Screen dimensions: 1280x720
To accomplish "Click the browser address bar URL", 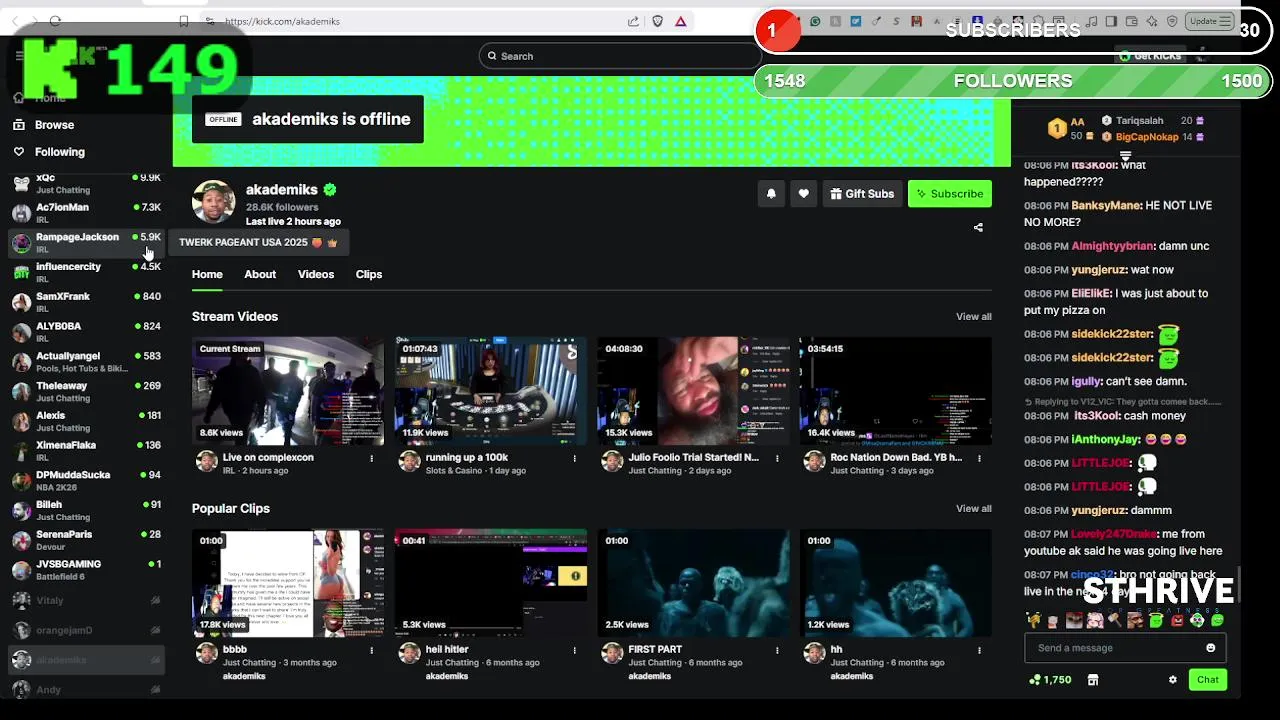I will [282, 21].
